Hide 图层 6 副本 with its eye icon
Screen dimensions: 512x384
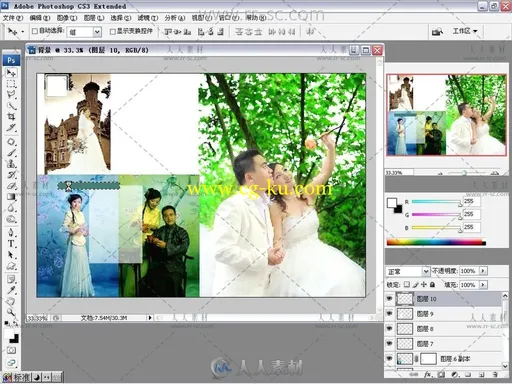(389, 358)
